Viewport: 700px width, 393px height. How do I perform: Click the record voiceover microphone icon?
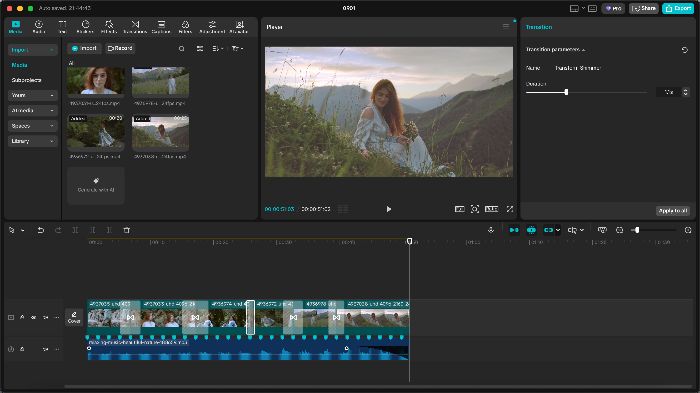(491, 230)
